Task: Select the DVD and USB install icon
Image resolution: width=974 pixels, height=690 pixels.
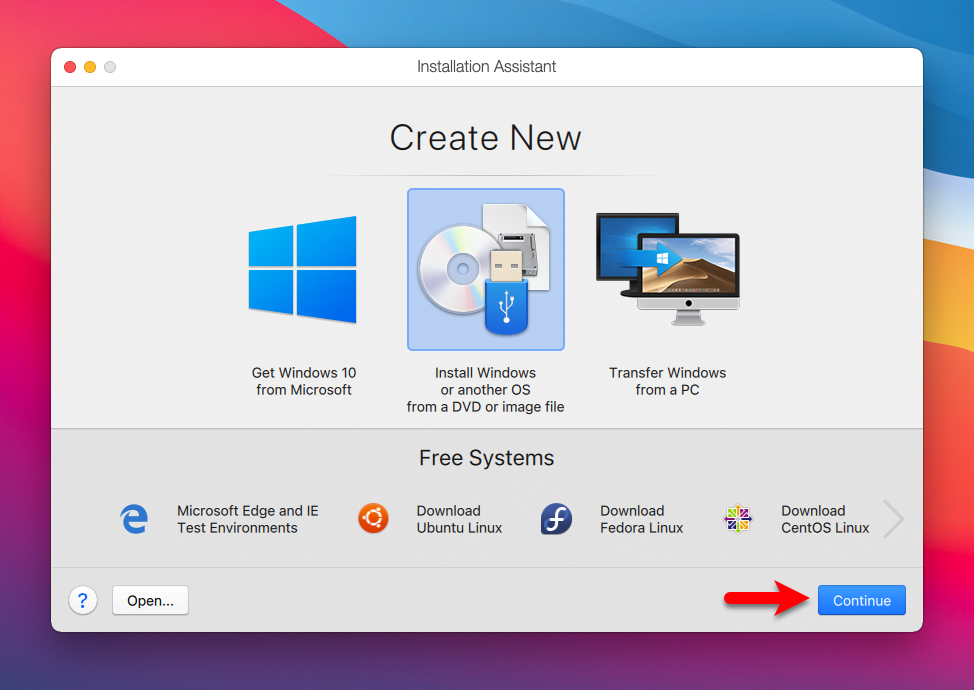Action: point(486,270)
